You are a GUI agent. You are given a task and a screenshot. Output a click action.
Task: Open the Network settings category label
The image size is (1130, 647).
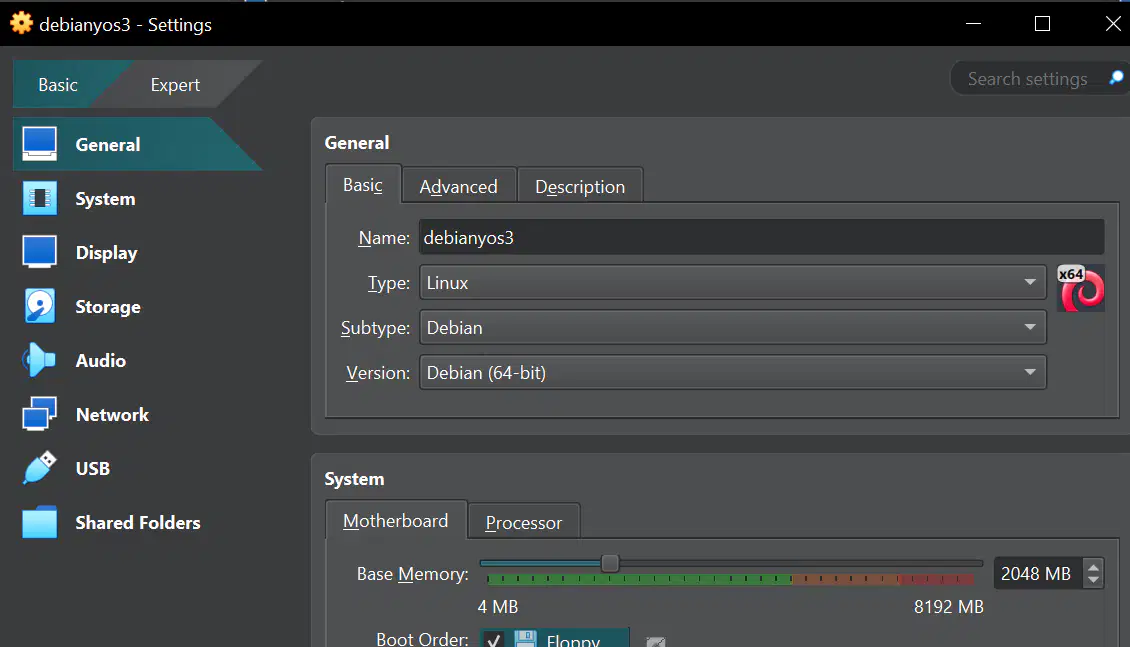(112, 414)
